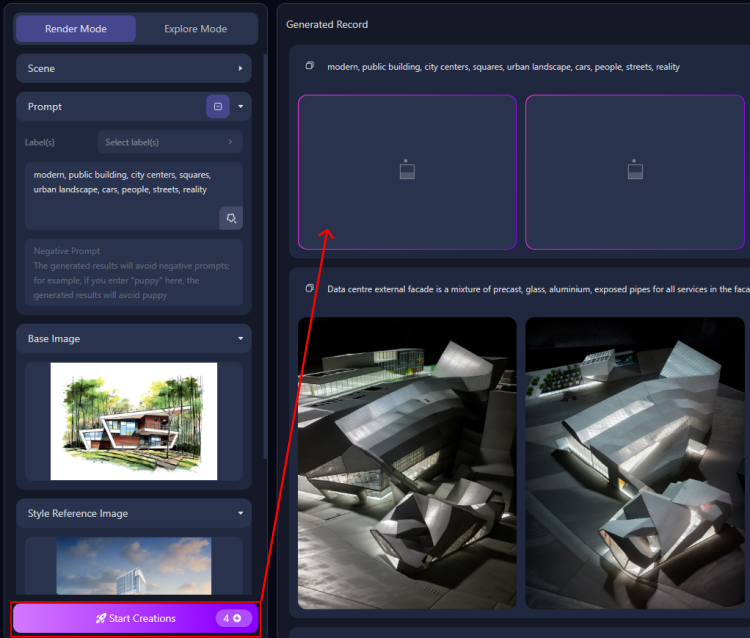Click the purple prompt template icon button
Screen dimensions: 750x638
[x=218, y=106]
